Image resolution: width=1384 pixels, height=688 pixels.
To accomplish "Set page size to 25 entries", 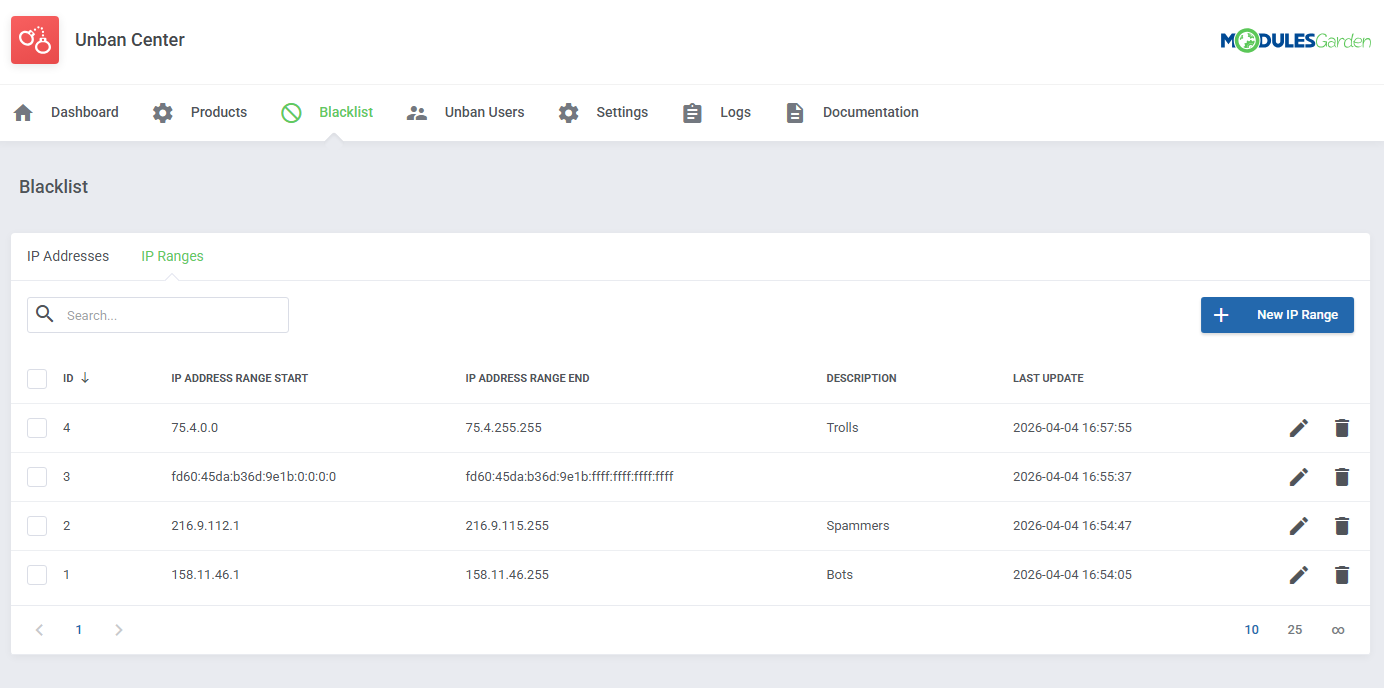I will [x=1294, y=629].
